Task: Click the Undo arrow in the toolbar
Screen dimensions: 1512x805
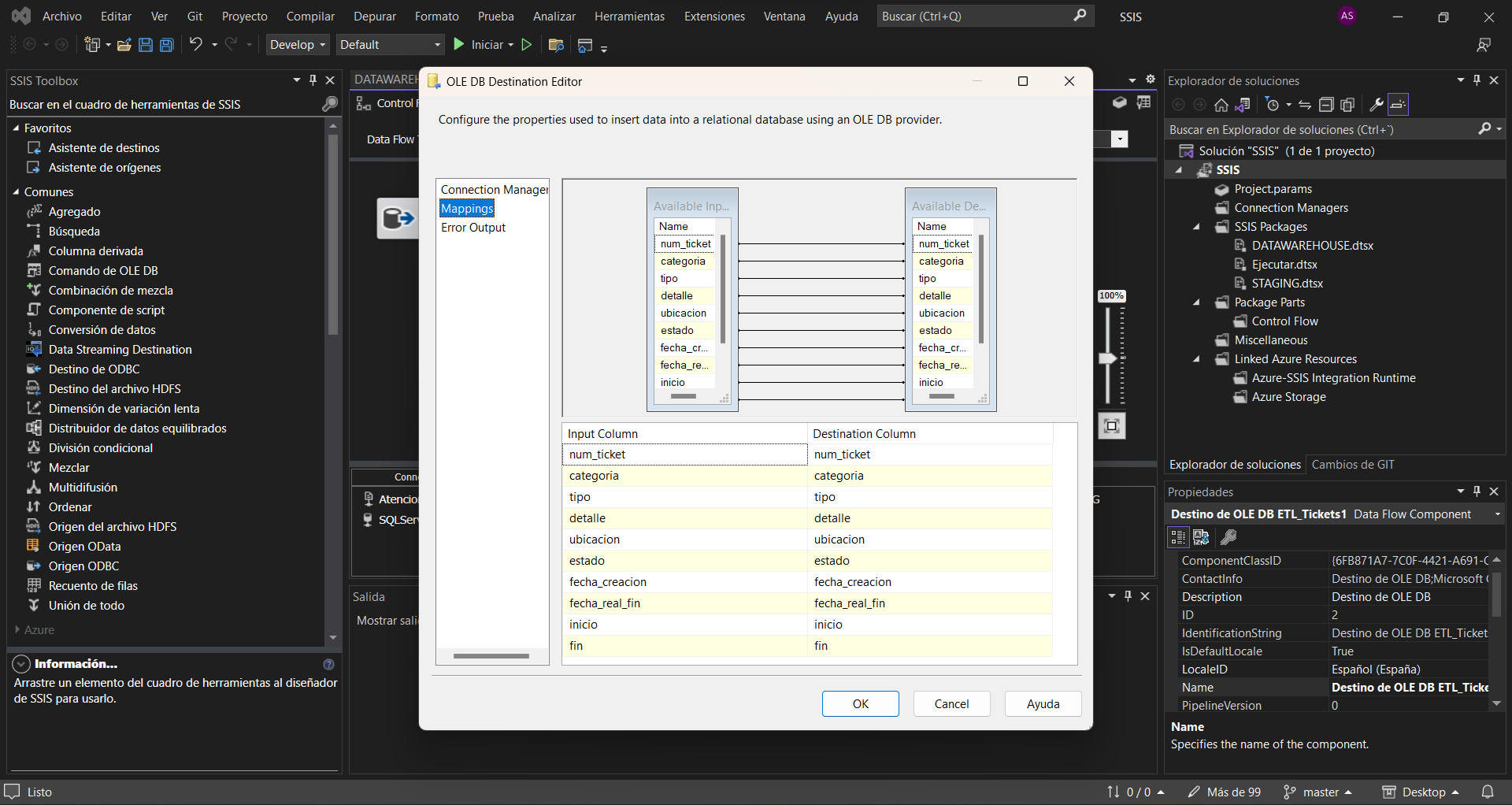Action: coord(195,45)
